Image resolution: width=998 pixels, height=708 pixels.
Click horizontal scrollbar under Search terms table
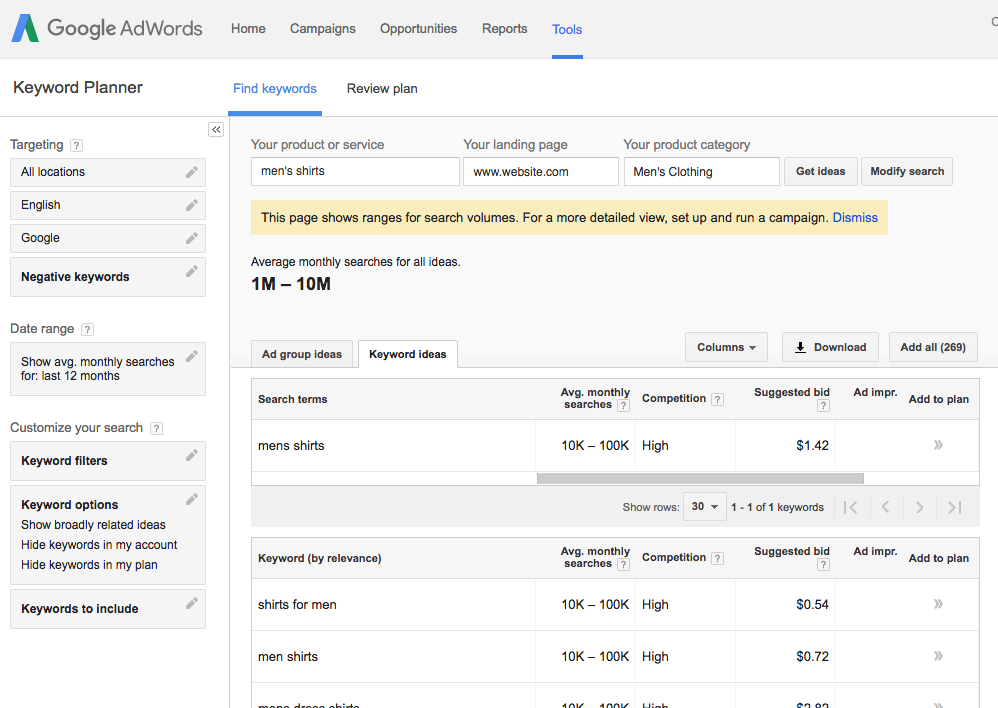pyautogui.click(x=700, y=478)
